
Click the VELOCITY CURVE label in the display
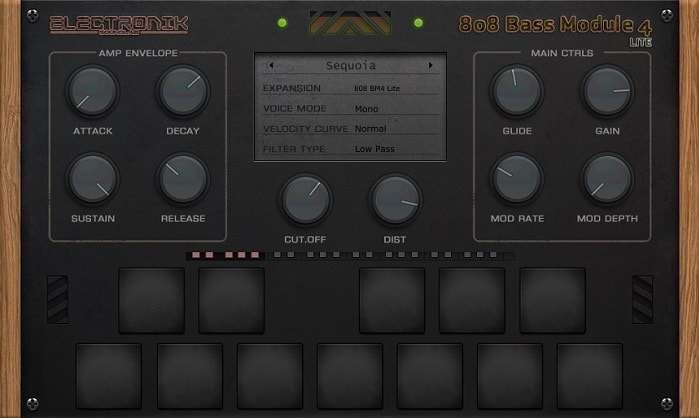coord(306,129)
